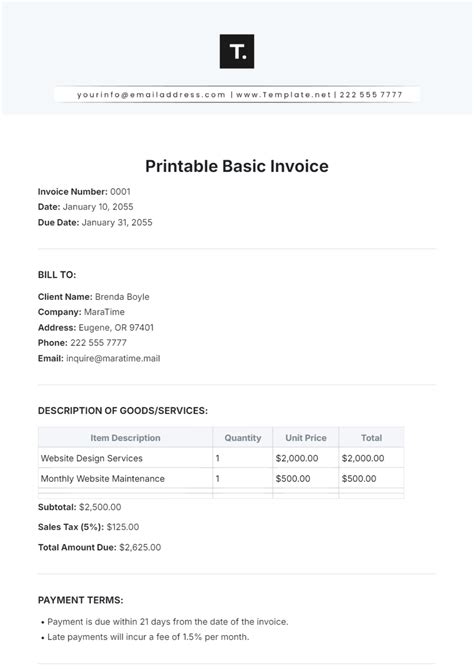Click the company name MaraTime

tap(104, 312)
